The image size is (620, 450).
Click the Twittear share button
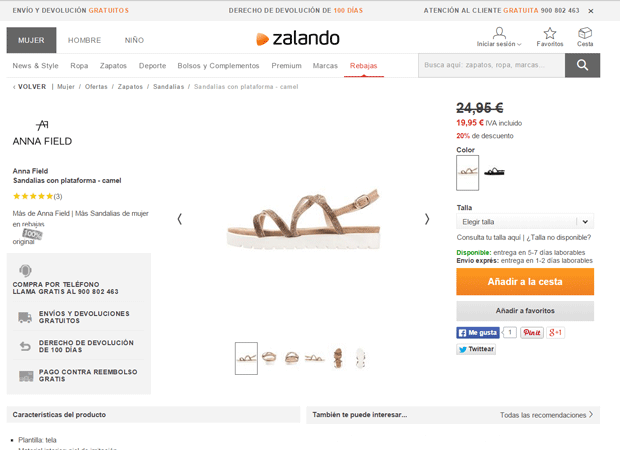point(476,349)
